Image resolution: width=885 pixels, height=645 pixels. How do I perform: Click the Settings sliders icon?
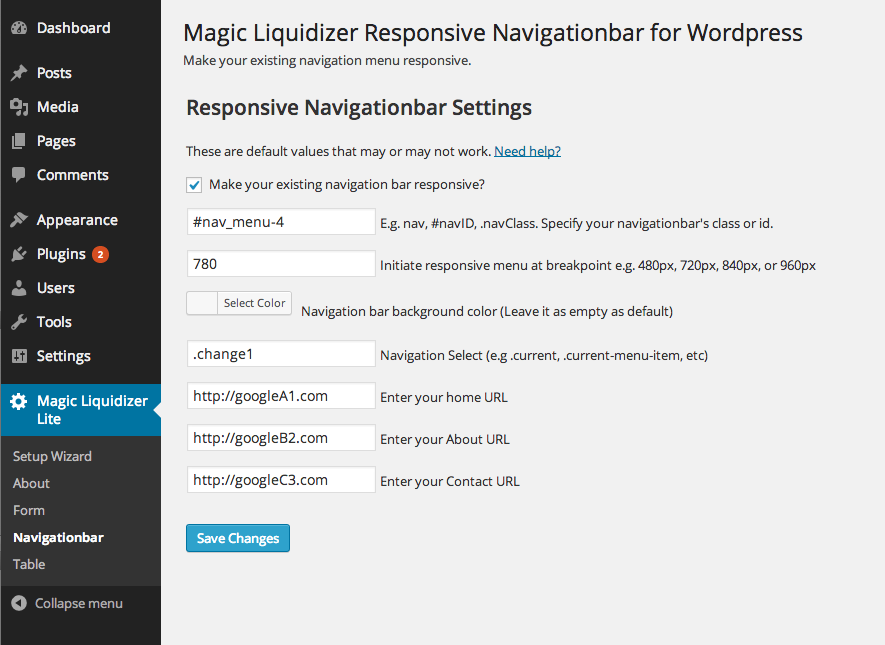tap(19, 356)
